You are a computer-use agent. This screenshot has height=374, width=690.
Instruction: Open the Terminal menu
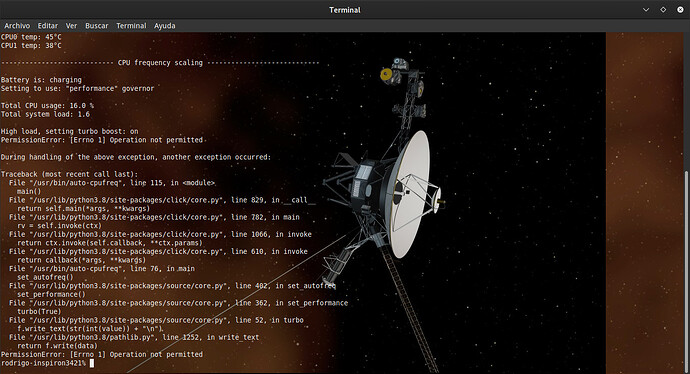(131, 26)
